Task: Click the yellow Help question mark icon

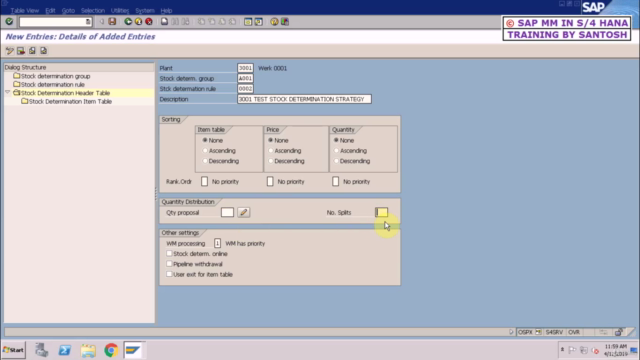Action: pos(274,22)
